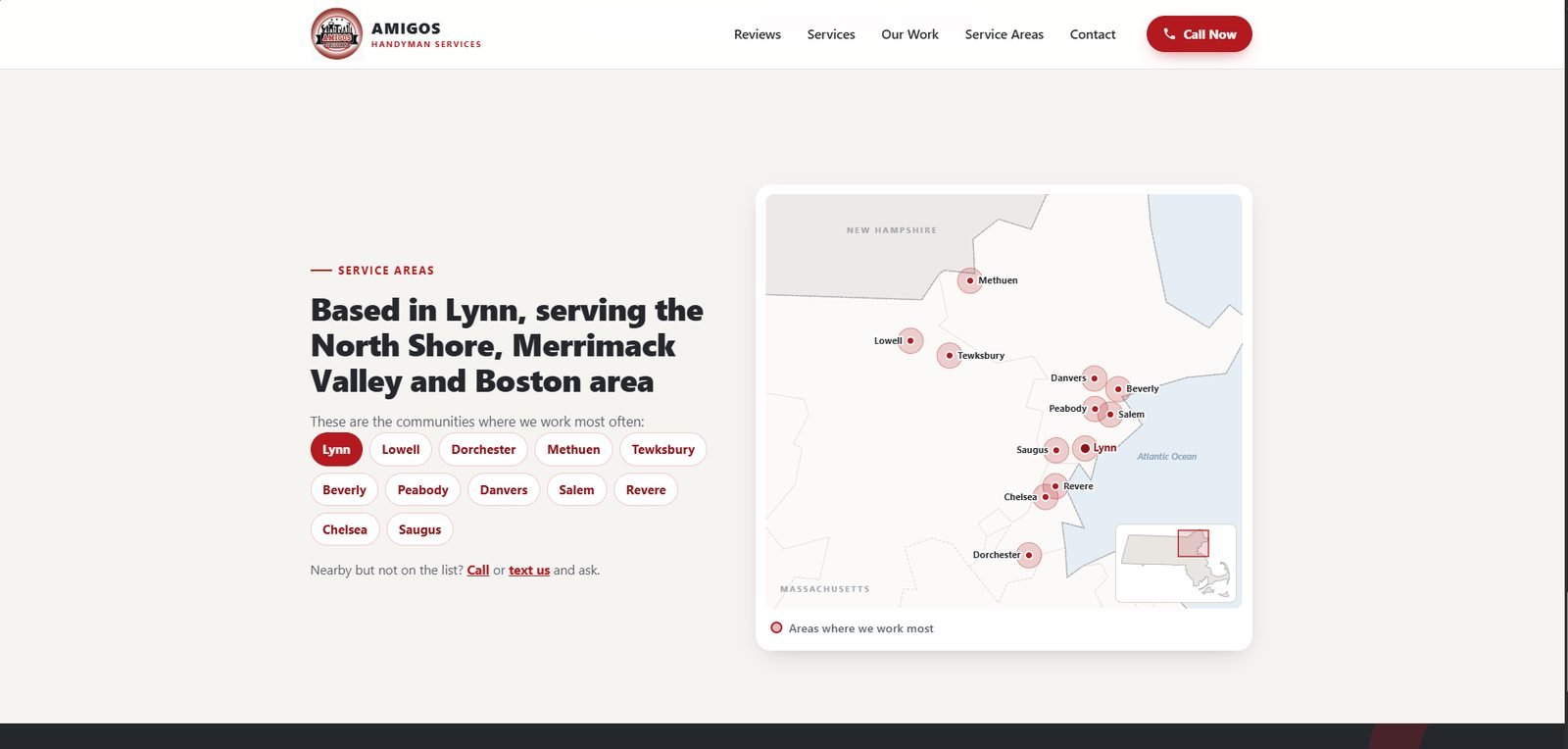Jump to Service Areas nav item

click(1004, 34)
